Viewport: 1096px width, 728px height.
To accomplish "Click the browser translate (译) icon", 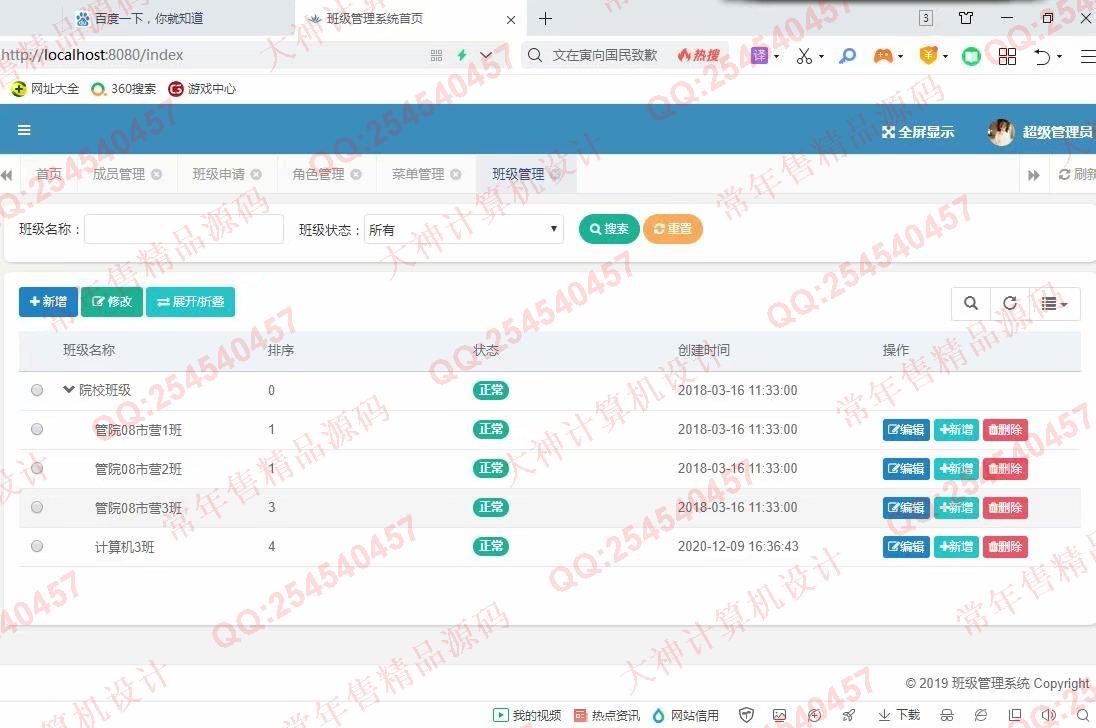I will pos(759,55).
